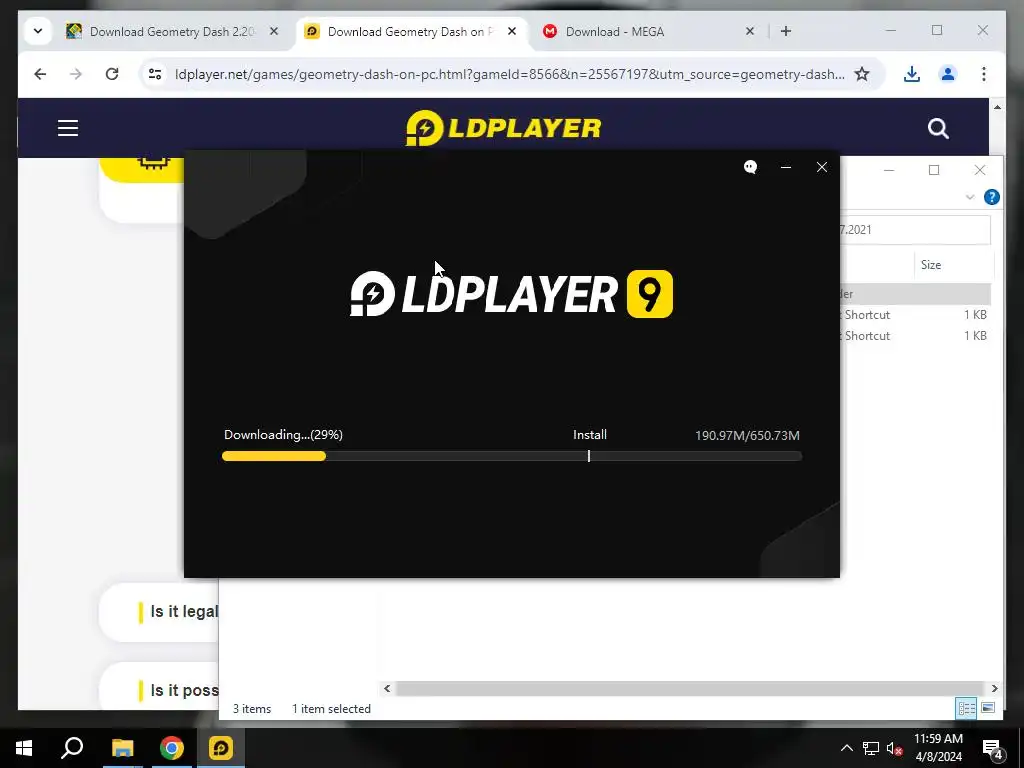This screenshot has height=768, width=1024.
Task: Open File Explorer from the taskbar
Action: click(x=122, y=748)
